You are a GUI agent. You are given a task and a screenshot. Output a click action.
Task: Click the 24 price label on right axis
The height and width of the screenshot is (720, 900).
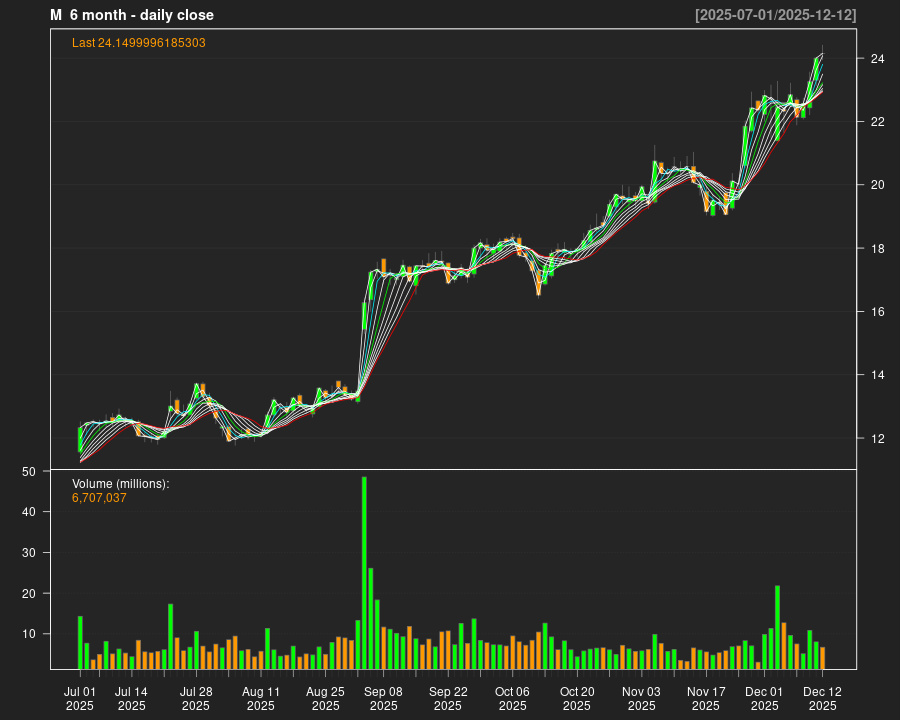click(x=877, y=59)
